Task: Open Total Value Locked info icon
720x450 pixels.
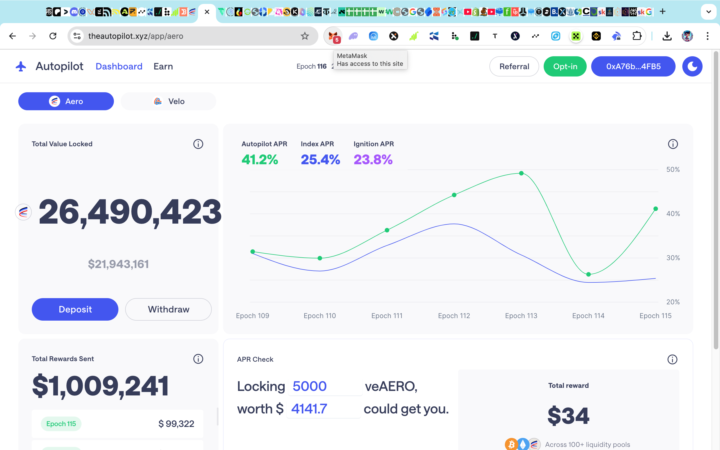Action: click(x=198, y=144)
